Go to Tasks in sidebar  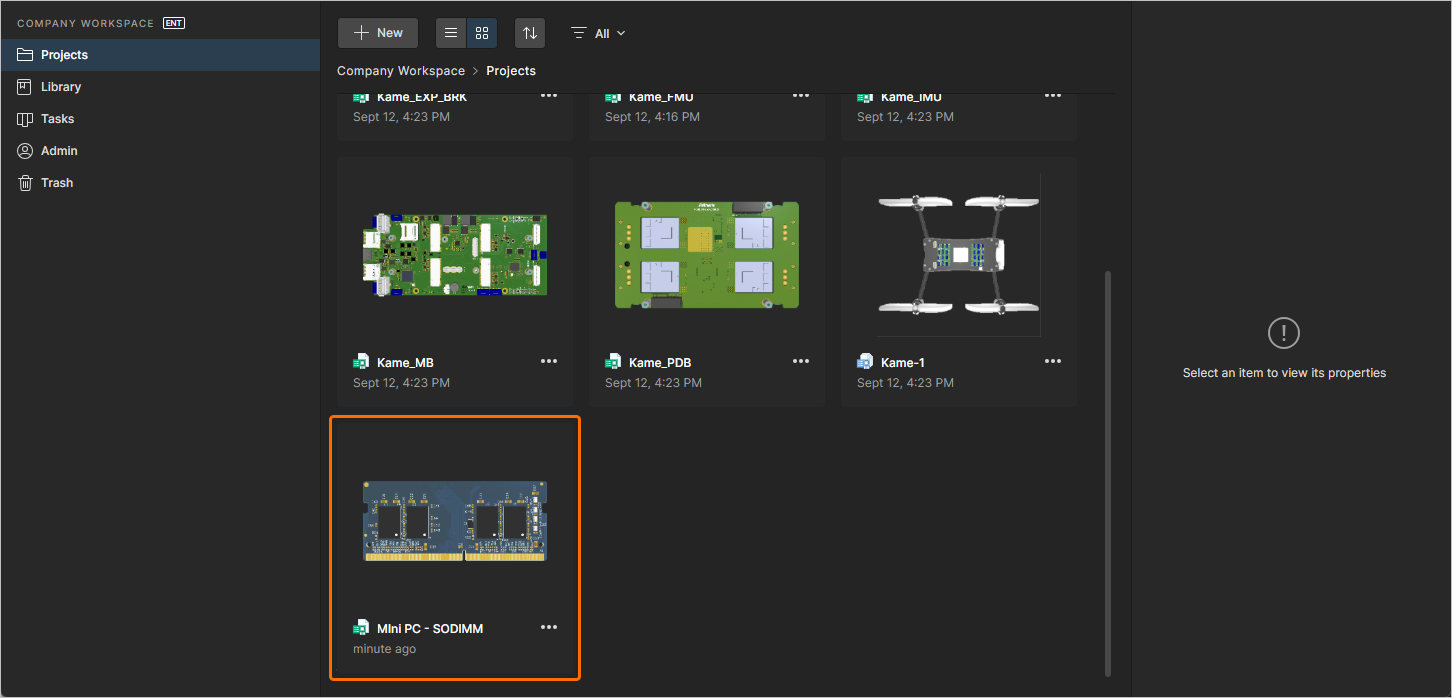point(57,119)
